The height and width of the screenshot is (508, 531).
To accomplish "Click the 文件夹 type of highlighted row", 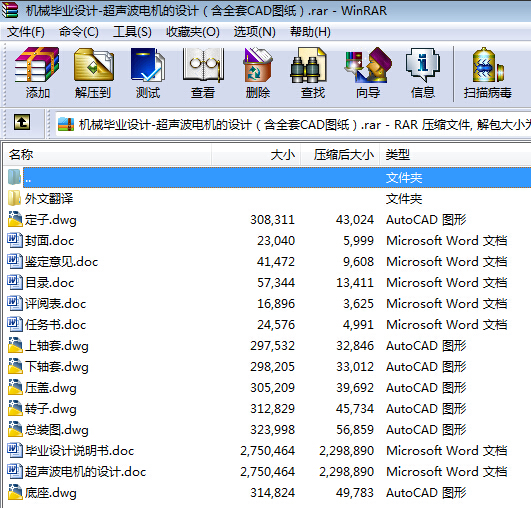I will coord(404,177).
